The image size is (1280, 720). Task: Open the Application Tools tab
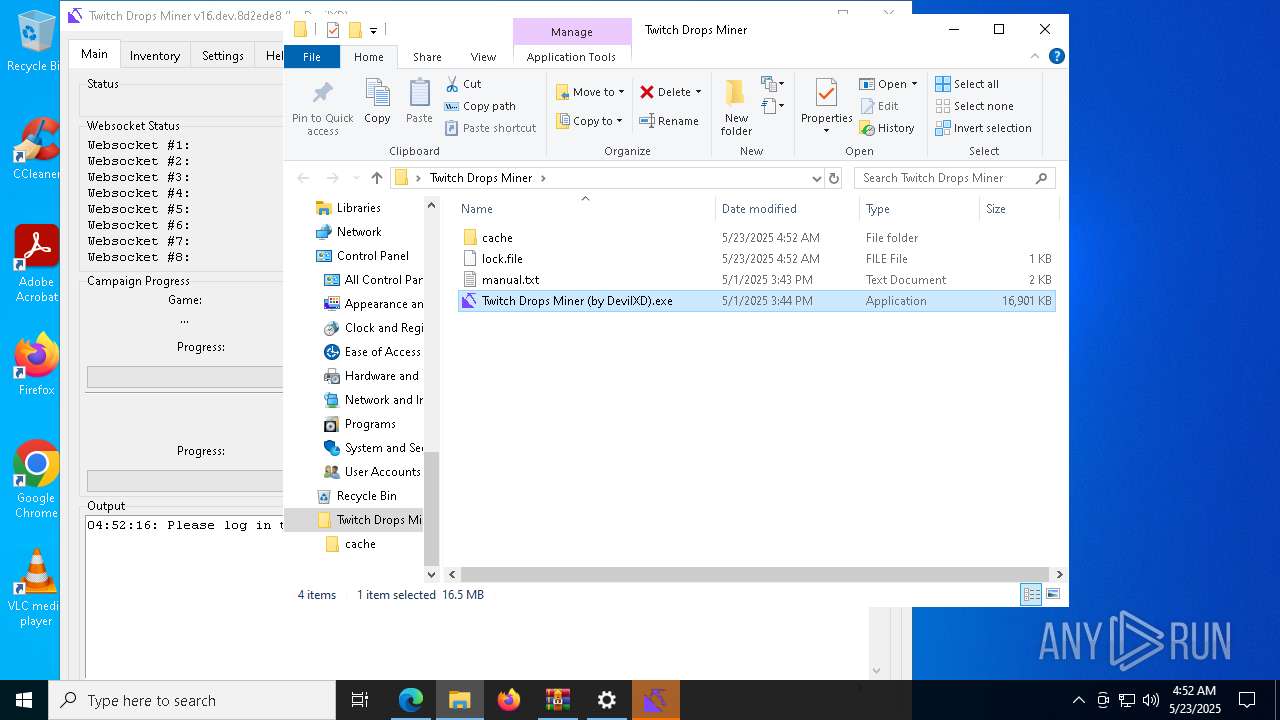(x=571, y=57)
